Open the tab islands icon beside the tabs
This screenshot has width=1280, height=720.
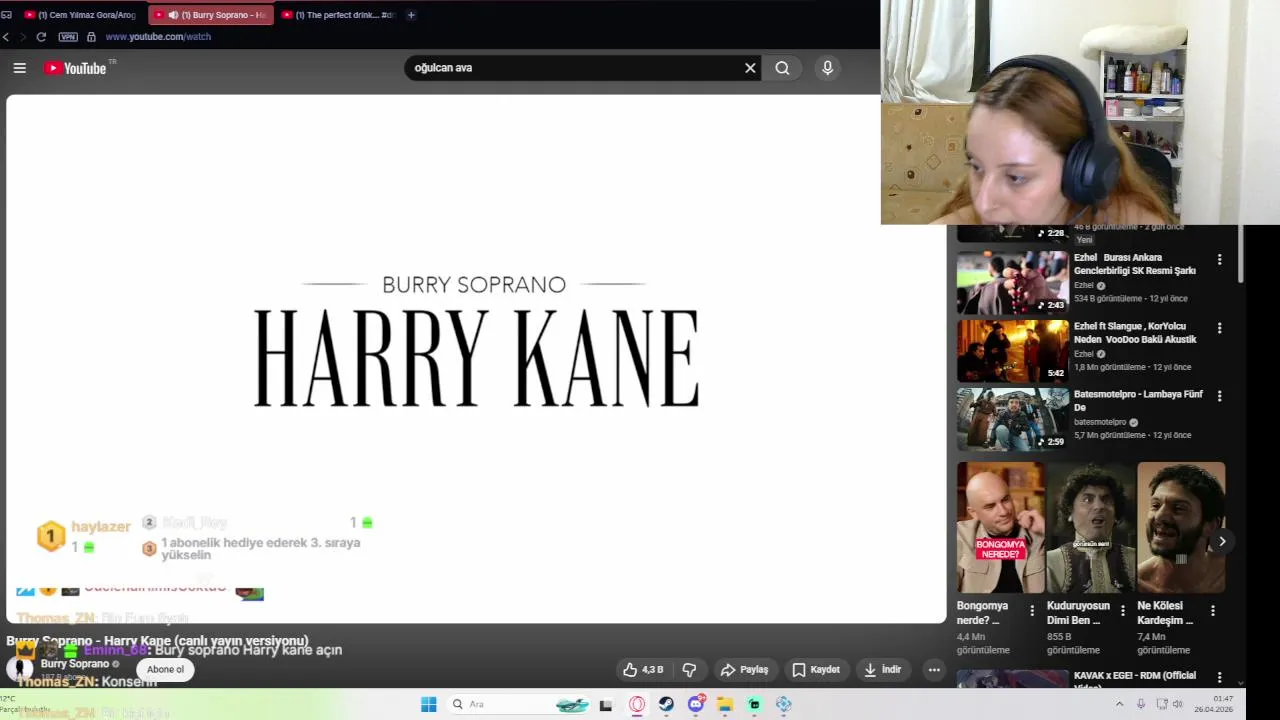[7, 15]
